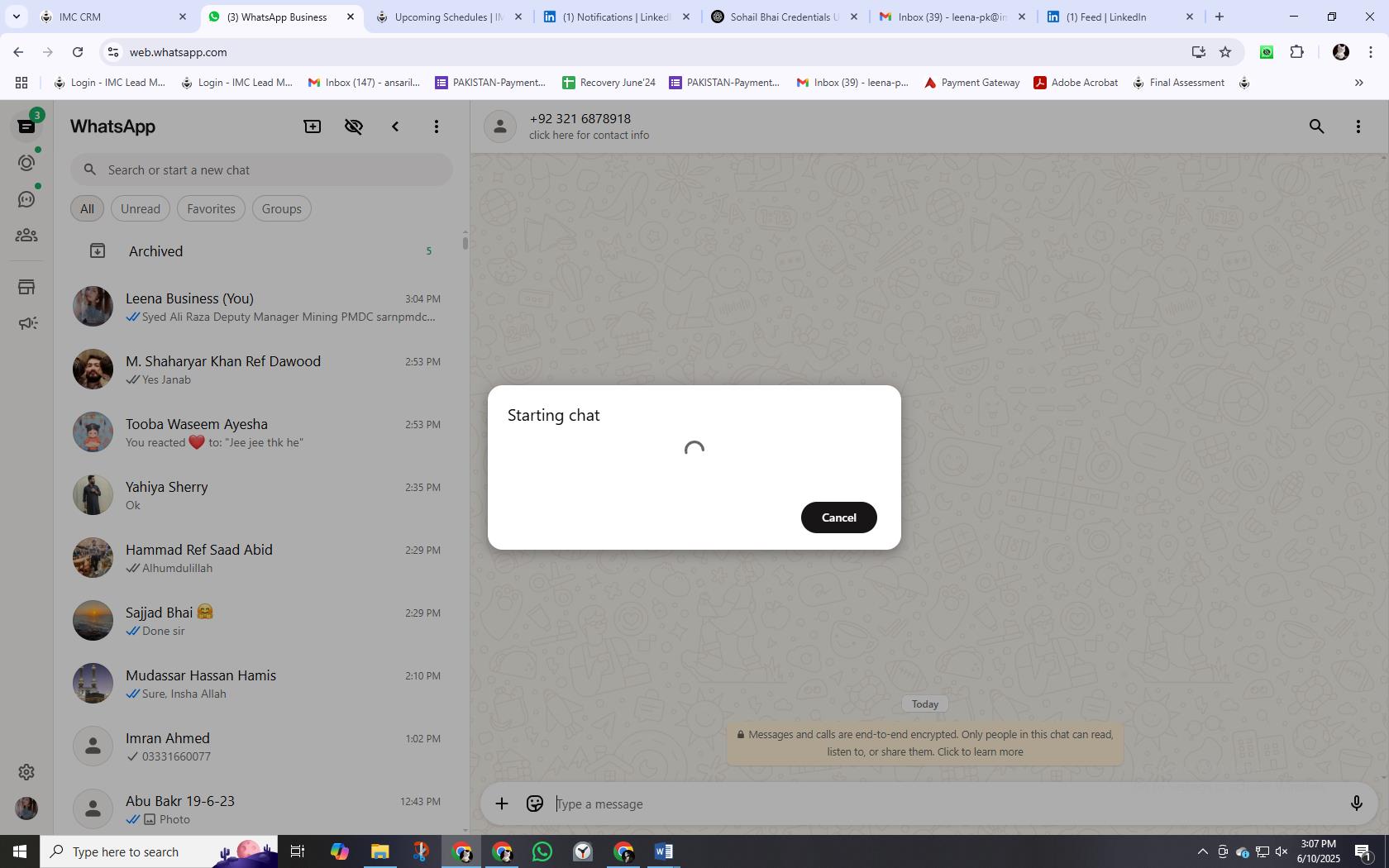Open the profile picture in sidebar
Screen dimensions: 1389x868
point(26,808)
